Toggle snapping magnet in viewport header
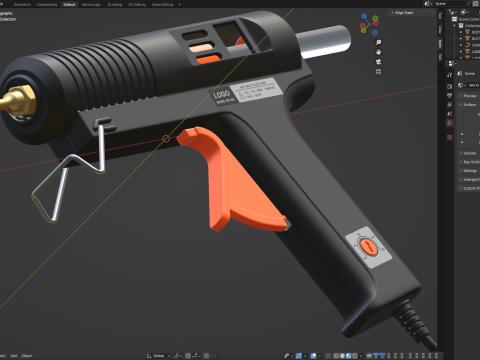This screenshot has width=480, height=360. click(188, 356)
